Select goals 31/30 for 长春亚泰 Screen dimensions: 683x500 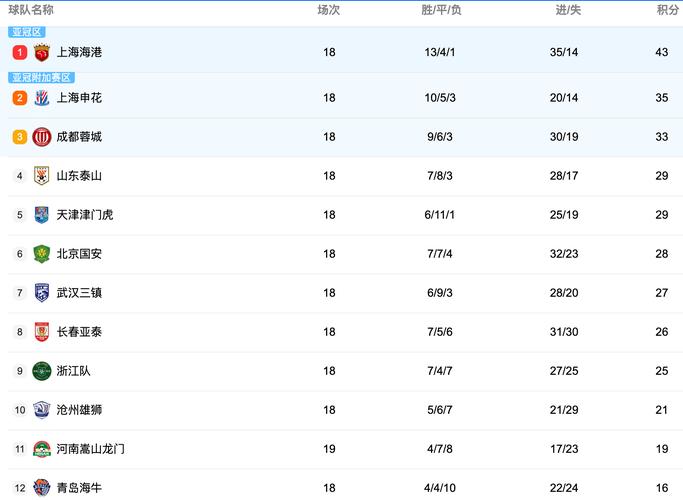(x=564, y=332)
